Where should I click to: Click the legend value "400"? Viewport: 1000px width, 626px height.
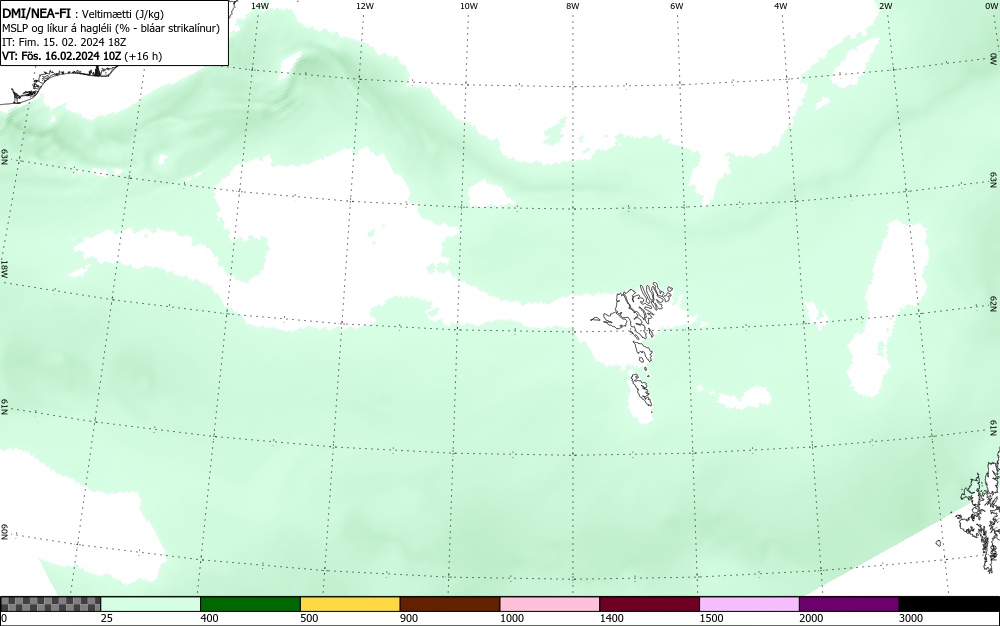[209, 618]
